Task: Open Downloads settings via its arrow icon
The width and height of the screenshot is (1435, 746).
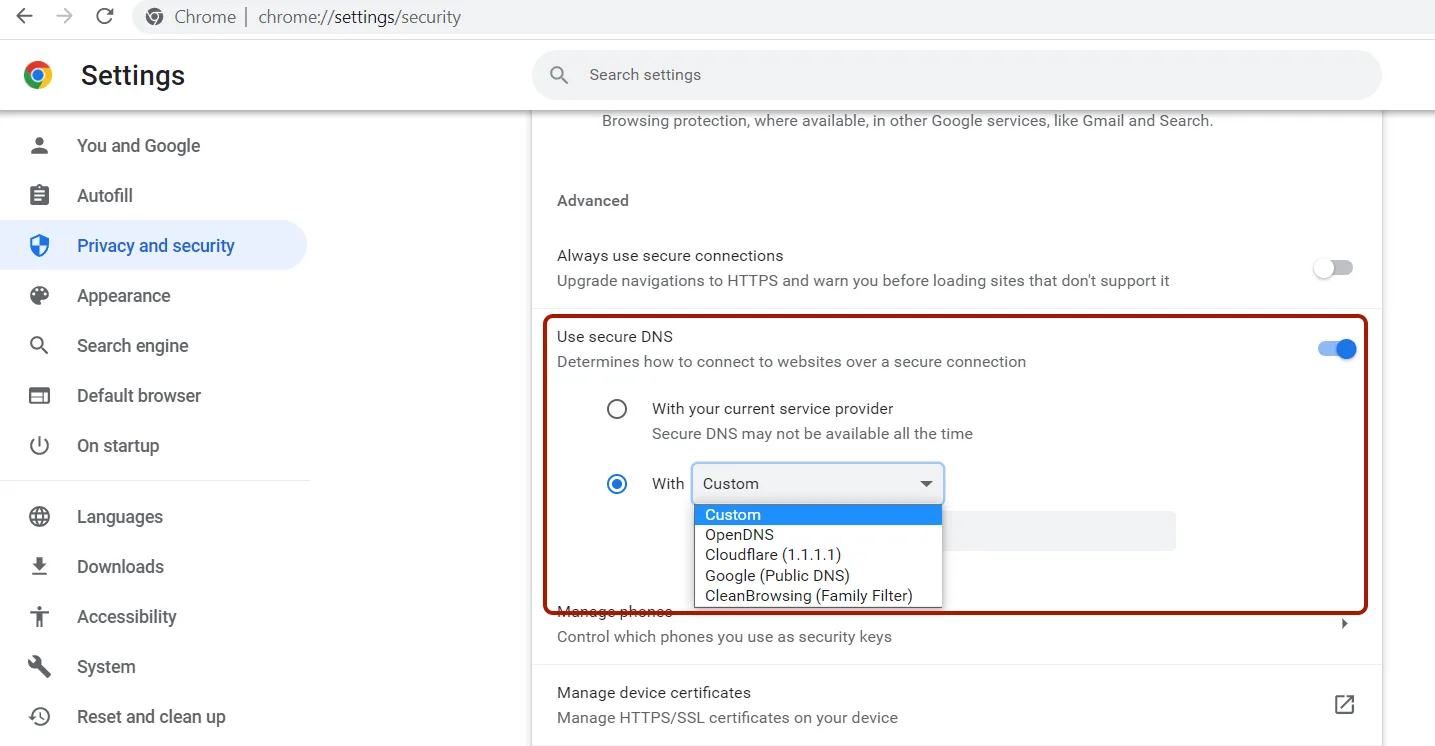Action: pos(39,566)
